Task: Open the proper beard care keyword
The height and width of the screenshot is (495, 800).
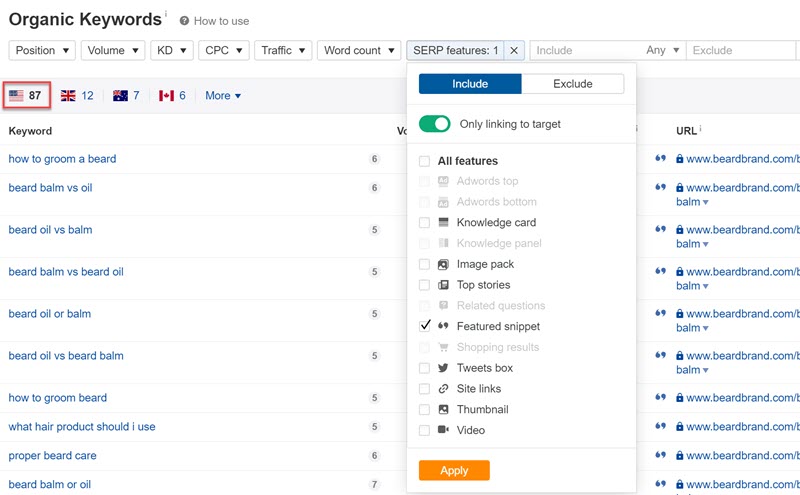Action: click(52, 455)
